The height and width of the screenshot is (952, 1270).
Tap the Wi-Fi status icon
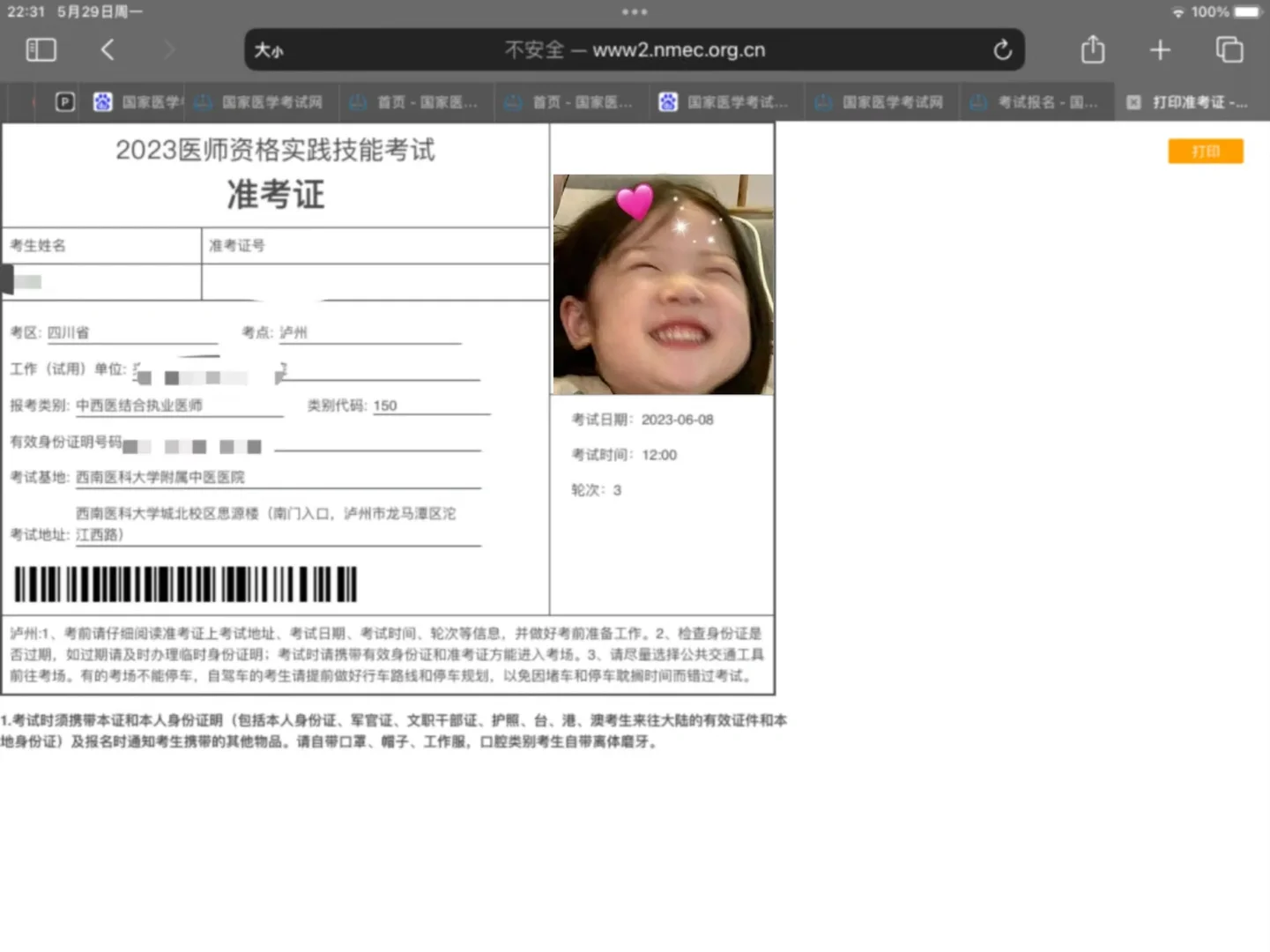point(1178,12)
